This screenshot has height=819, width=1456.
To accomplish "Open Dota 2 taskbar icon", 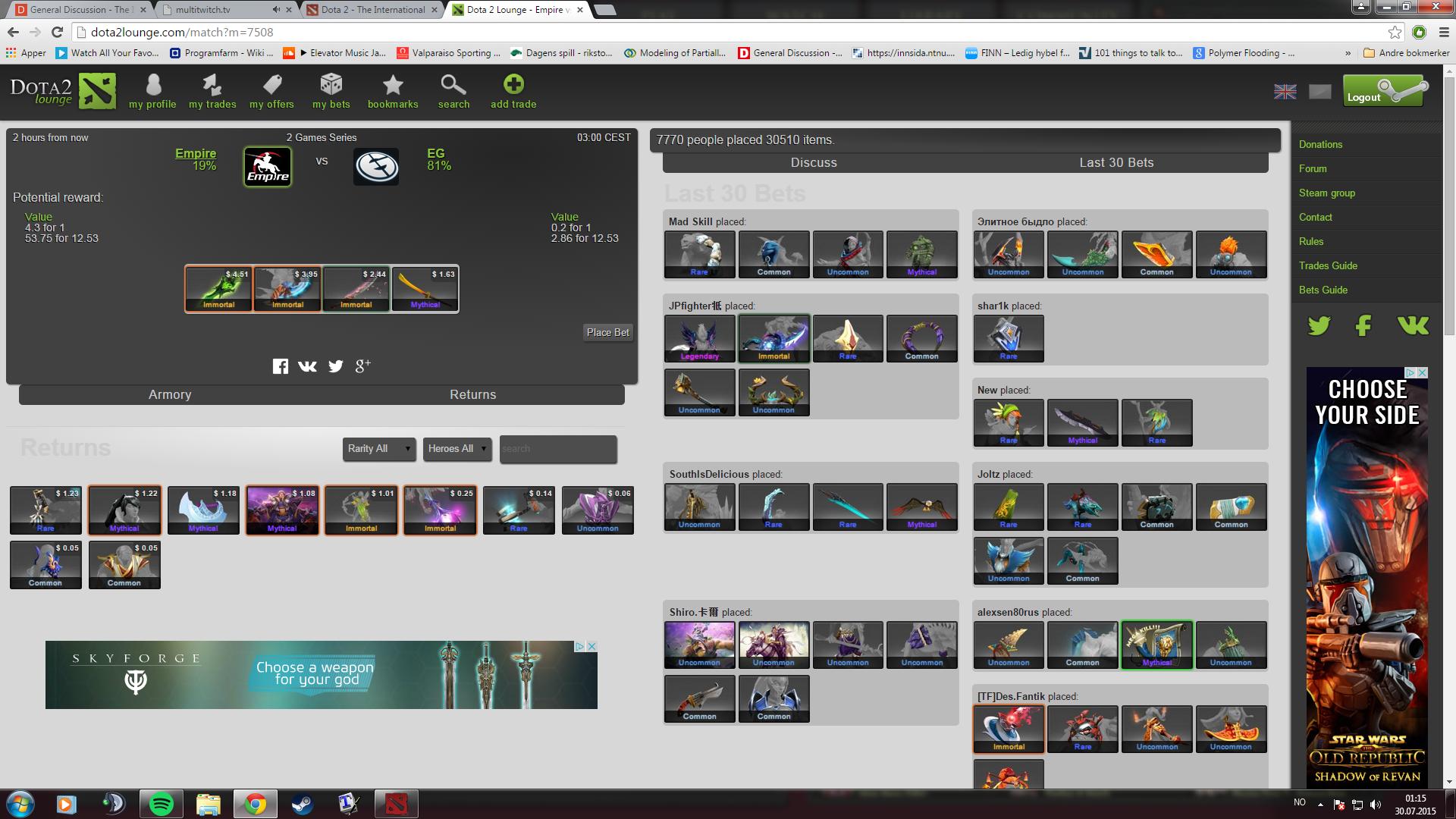I will pos(396,804).
